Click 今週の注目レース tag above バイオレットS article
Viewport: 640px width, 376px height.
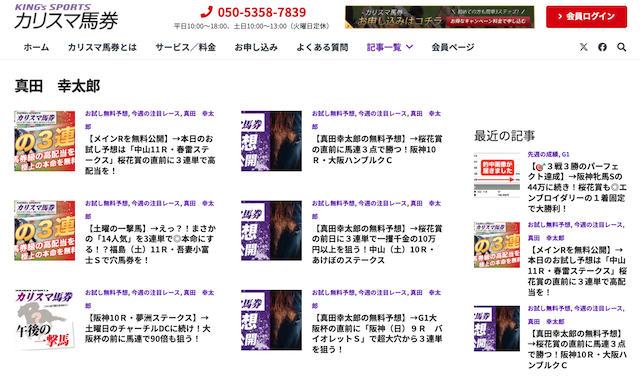(x=382, y=293)
